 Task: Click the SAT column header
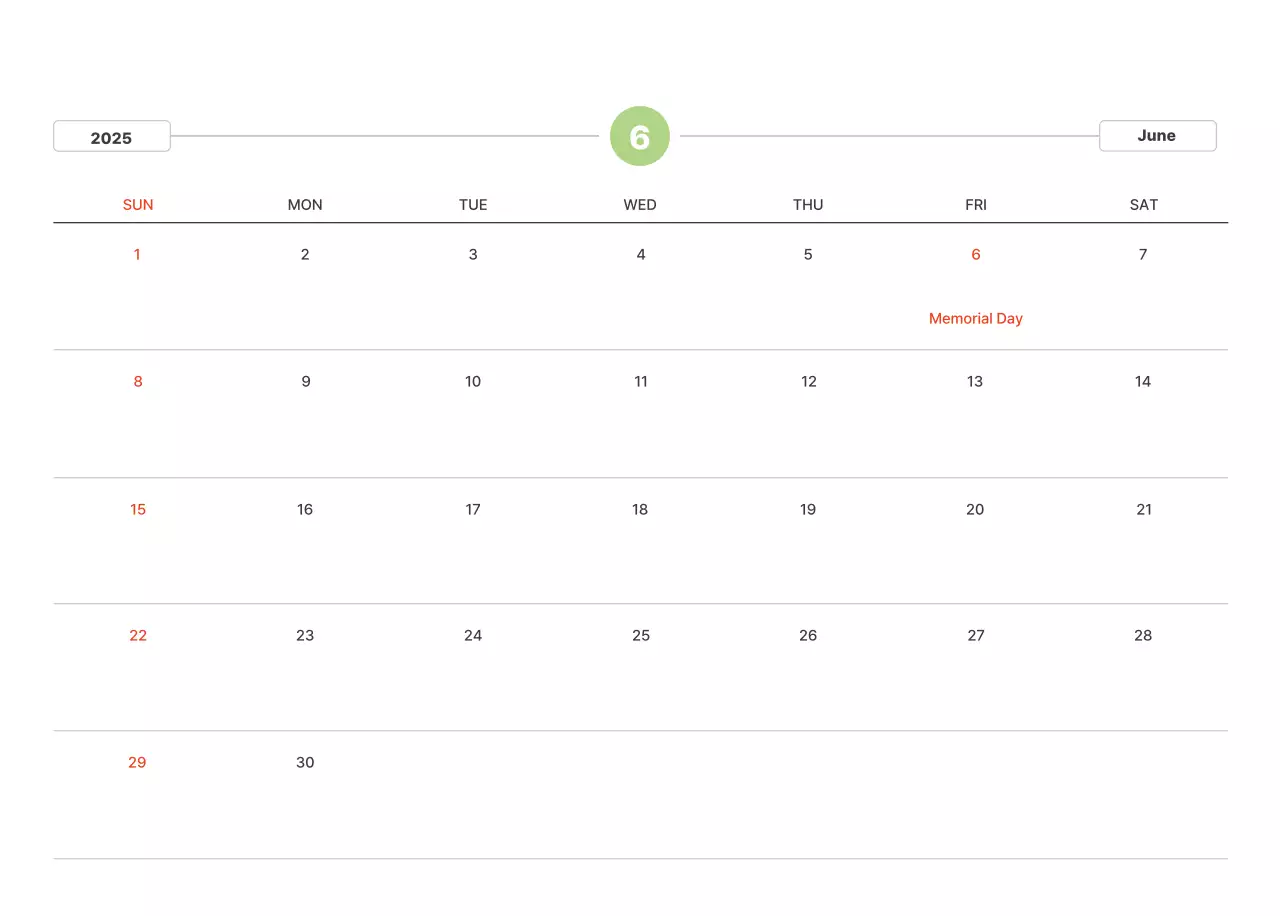point(1143,205)
